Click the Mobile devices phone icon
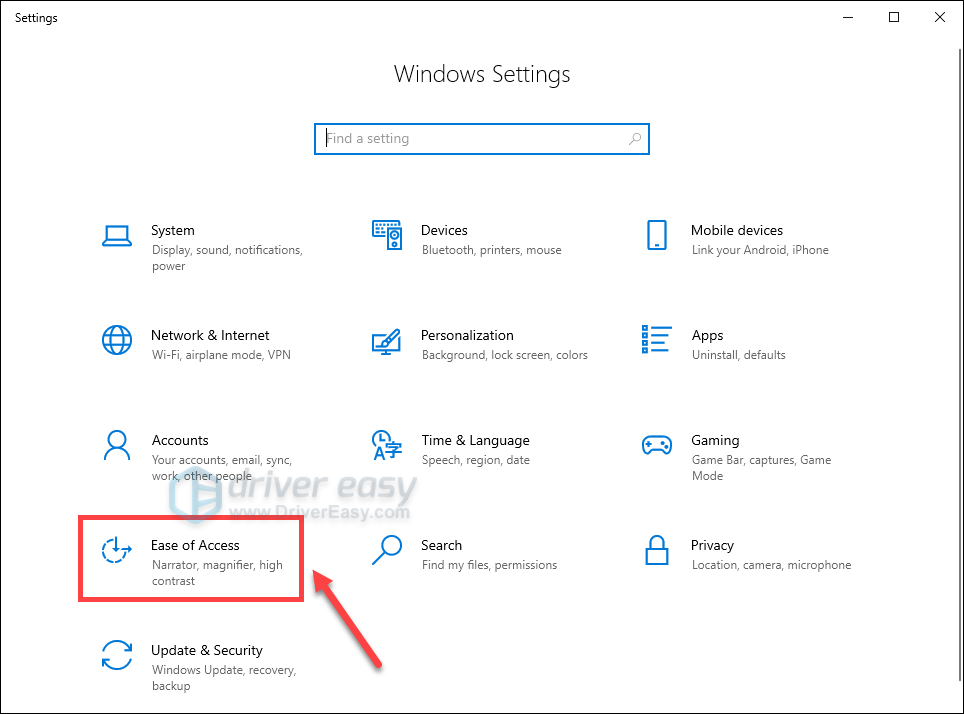The height and width of the screenshot is (714, 964). click(x=656, y=236)
